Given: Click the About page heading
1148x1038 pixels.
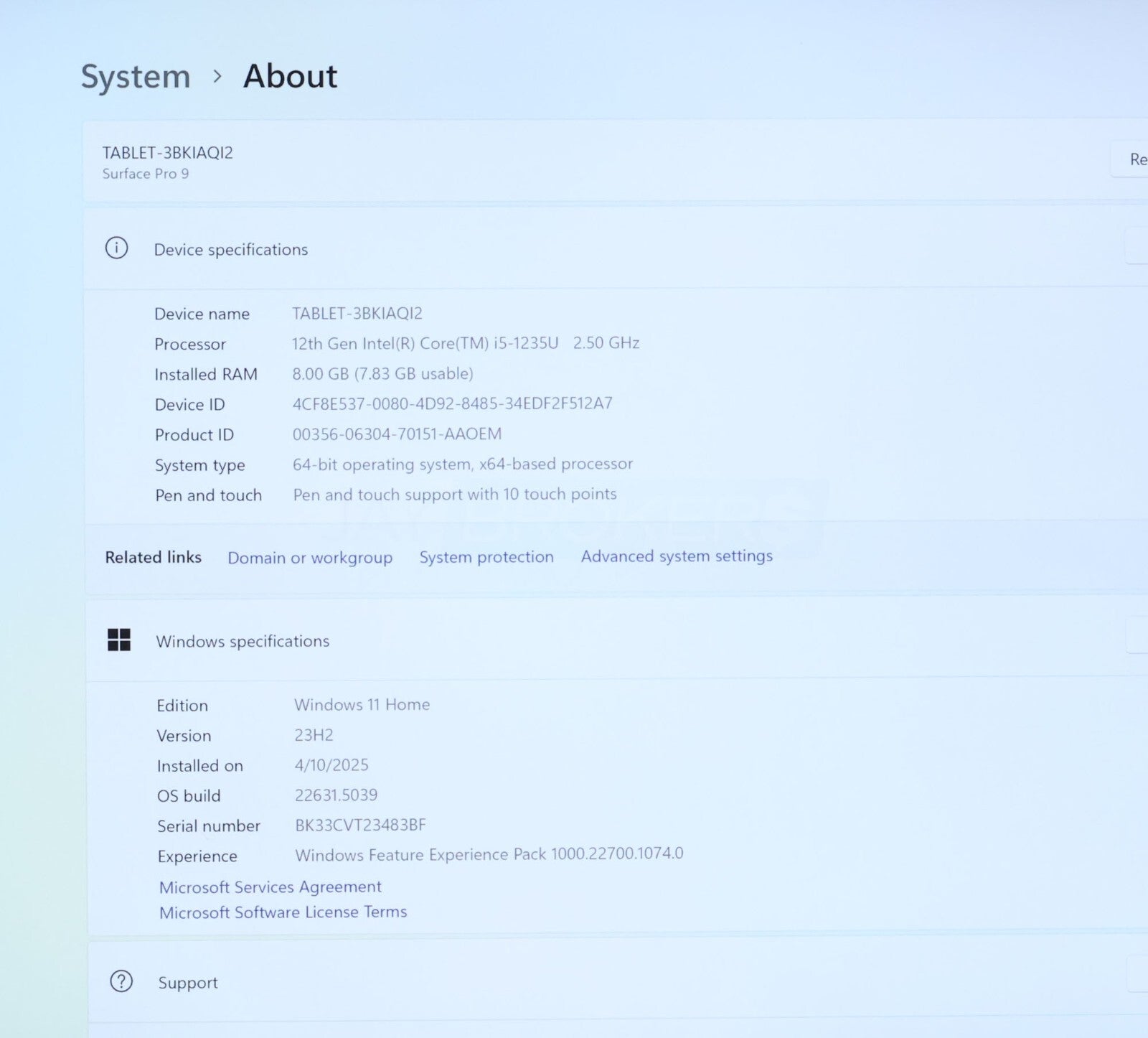Looking at the screenshot, I should 291,76.
